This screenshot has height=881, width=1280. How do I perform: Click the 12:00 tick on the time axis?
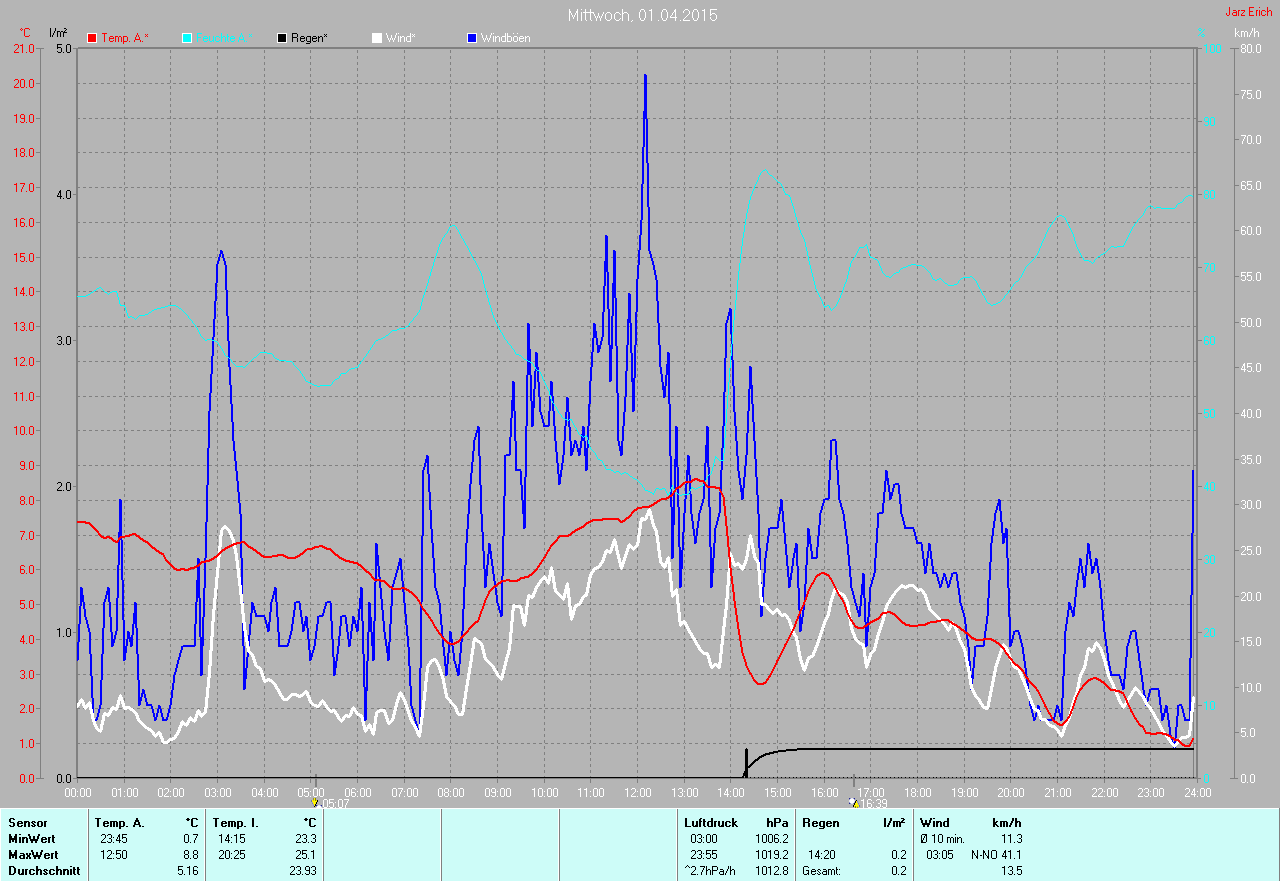click(x=637, y=792)
